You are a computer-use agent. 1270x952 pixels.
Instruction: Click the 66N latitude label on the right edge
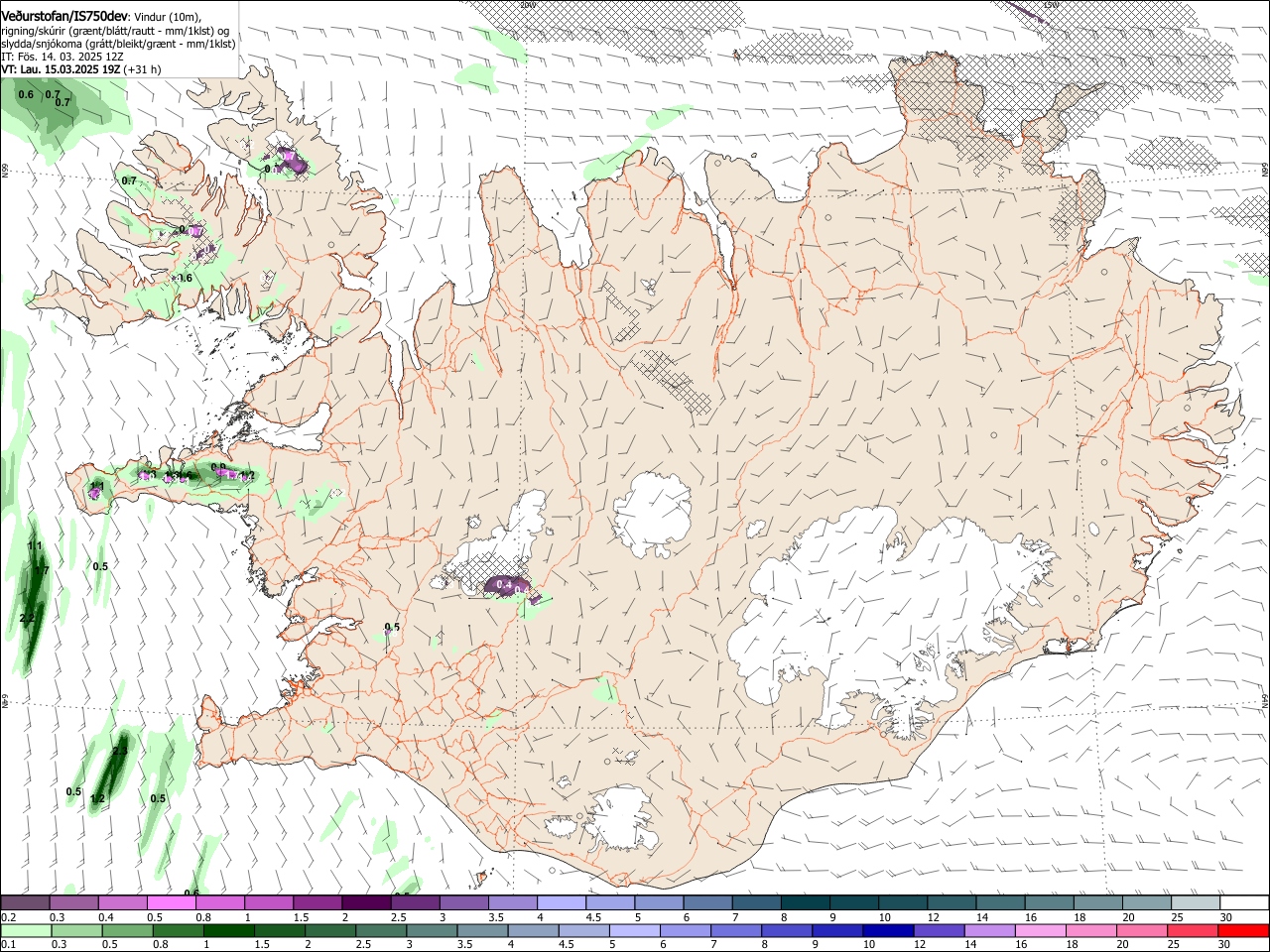[1265, 172]
